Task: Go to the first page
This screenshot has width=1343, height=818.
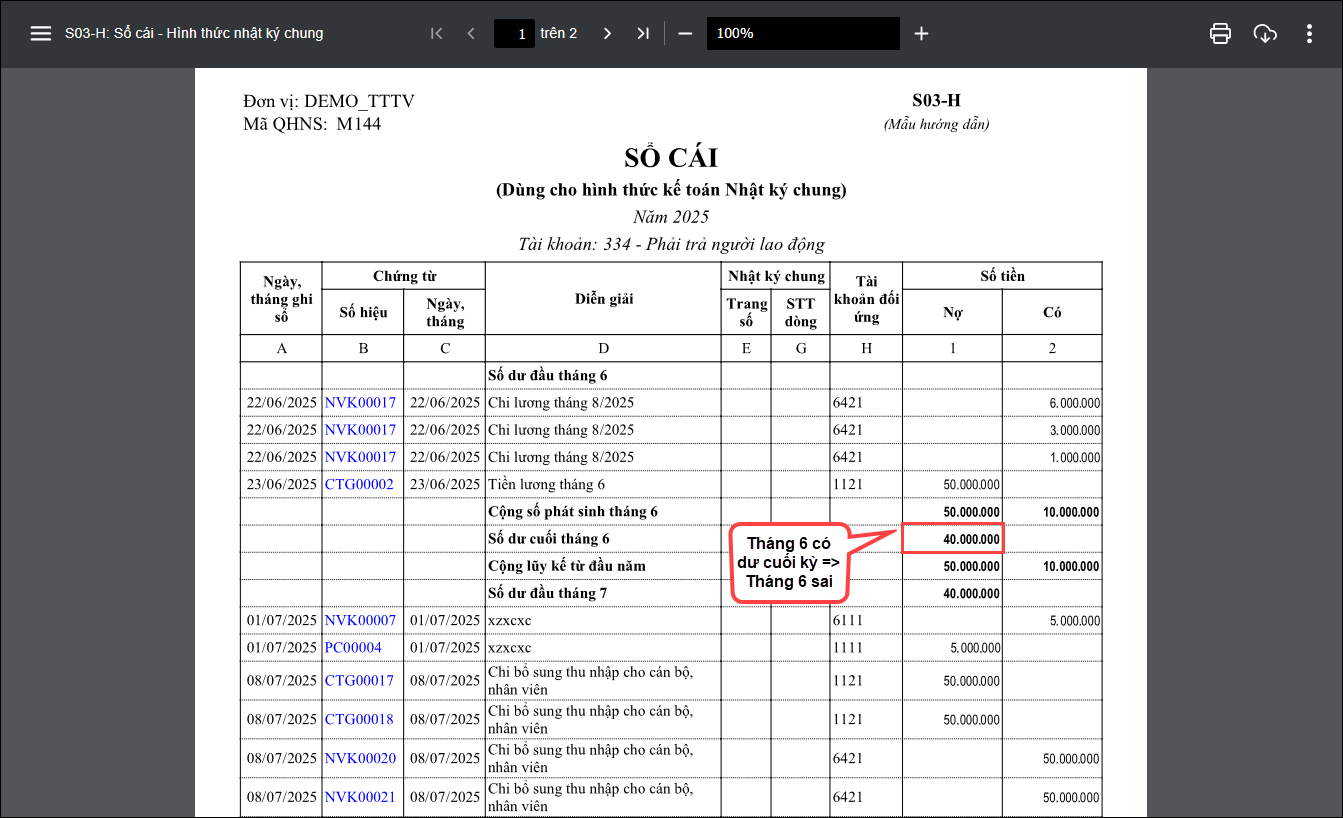Action: point(436,33)
